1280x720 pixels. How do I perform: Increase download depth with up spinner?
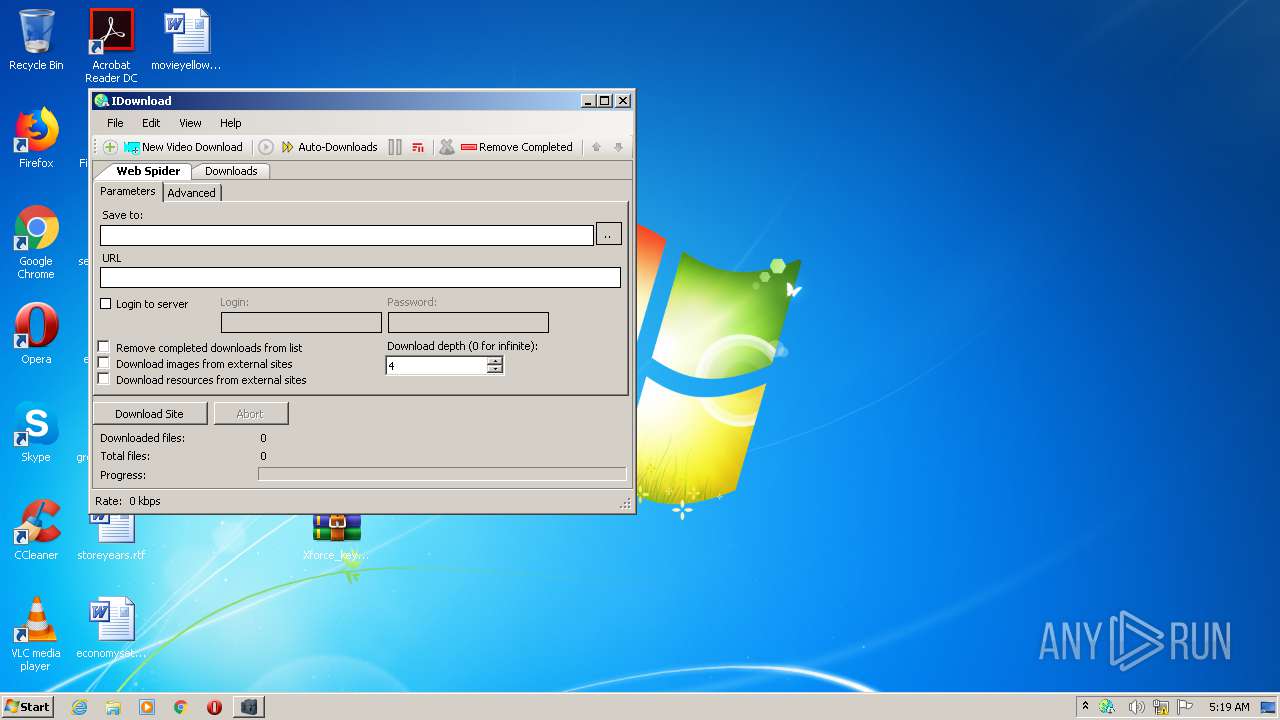[x=495, y=361]
